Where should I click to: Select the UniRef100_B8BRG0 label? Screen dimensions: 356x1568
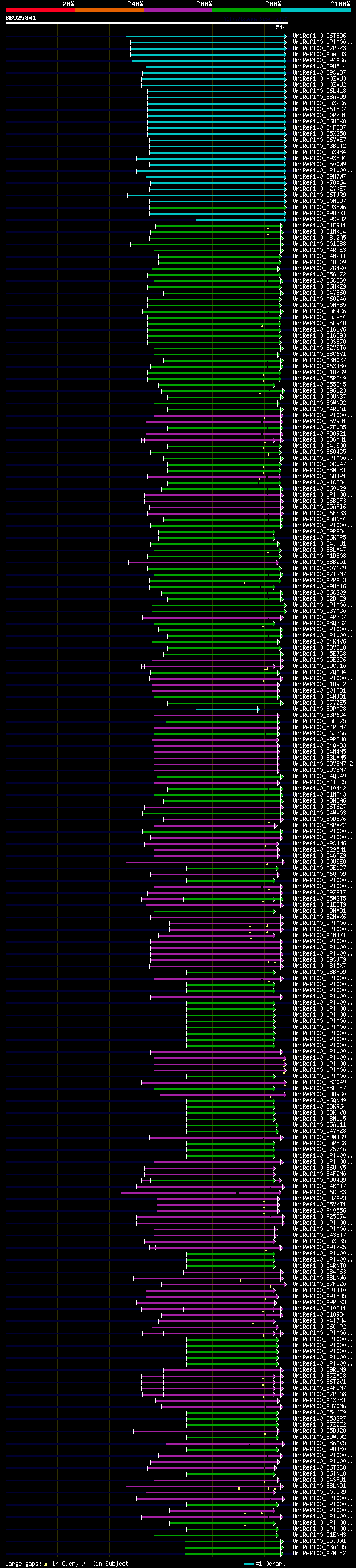(319, 1095)
